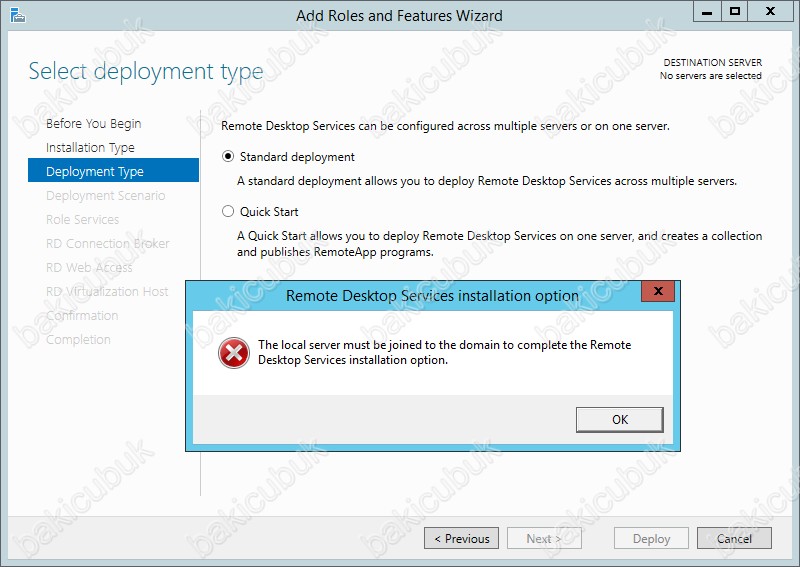Viewport: 800px width, 567px height.
Task: Maximize the Add Roles and Features Wizard
Action: pos(735,12)
